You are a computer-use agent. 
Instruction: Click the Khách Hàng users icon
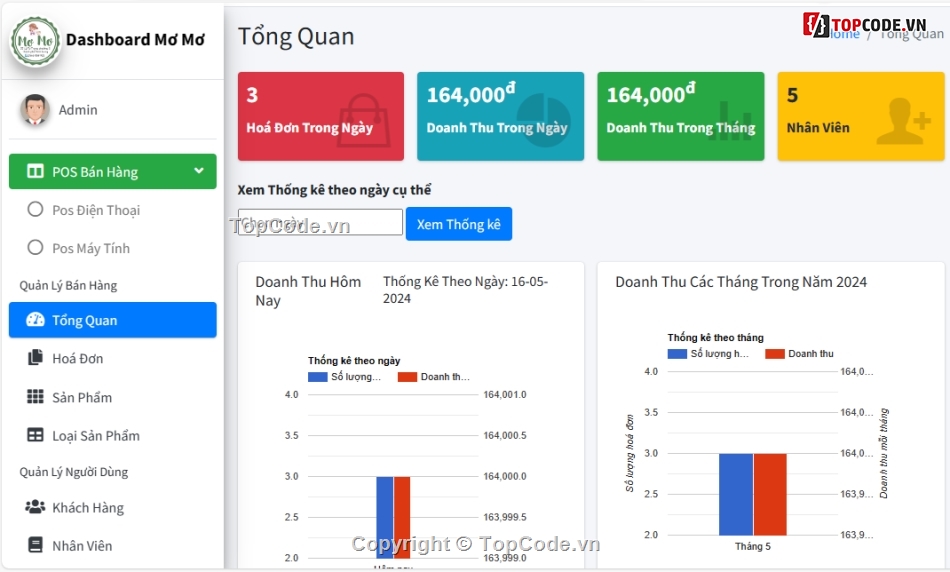point(35,507)
